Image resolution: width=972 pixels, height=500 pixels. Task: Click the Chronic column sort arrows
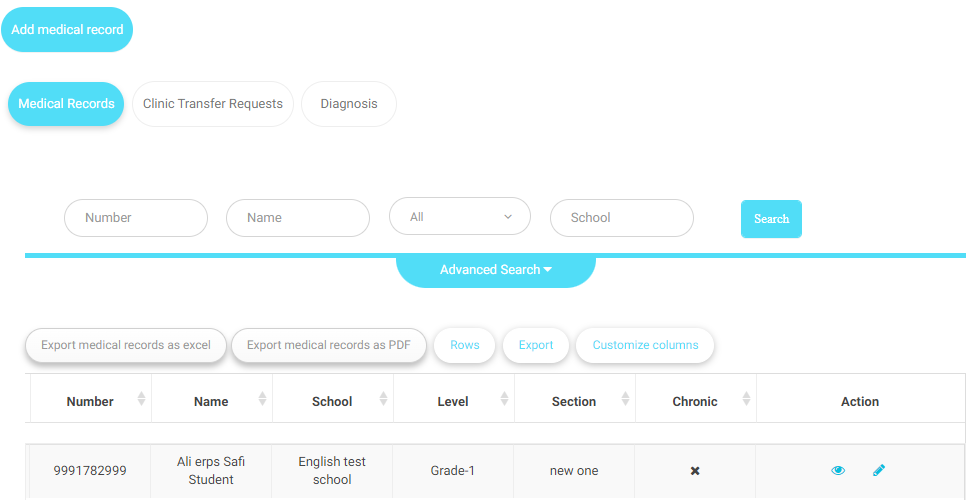[746, 399]
